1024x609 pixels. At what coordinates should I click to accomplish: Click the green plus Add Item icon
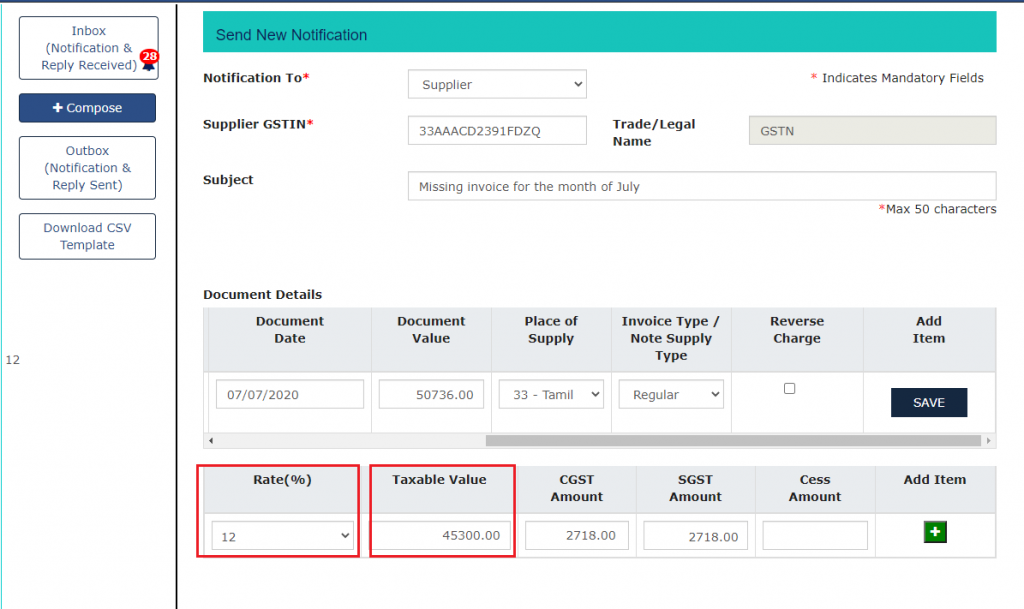point(935,532)
